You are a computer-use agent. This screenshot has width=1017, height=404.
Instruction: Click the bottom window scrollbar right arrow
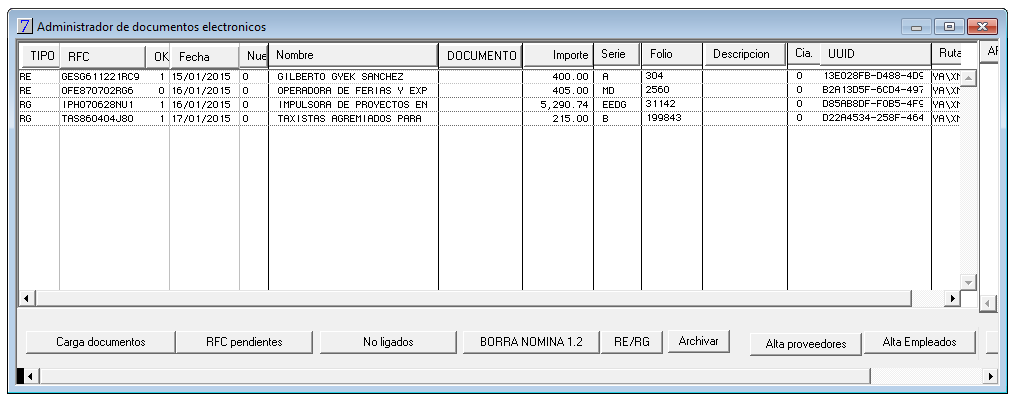pyautogui.click(x=990, y=375)
